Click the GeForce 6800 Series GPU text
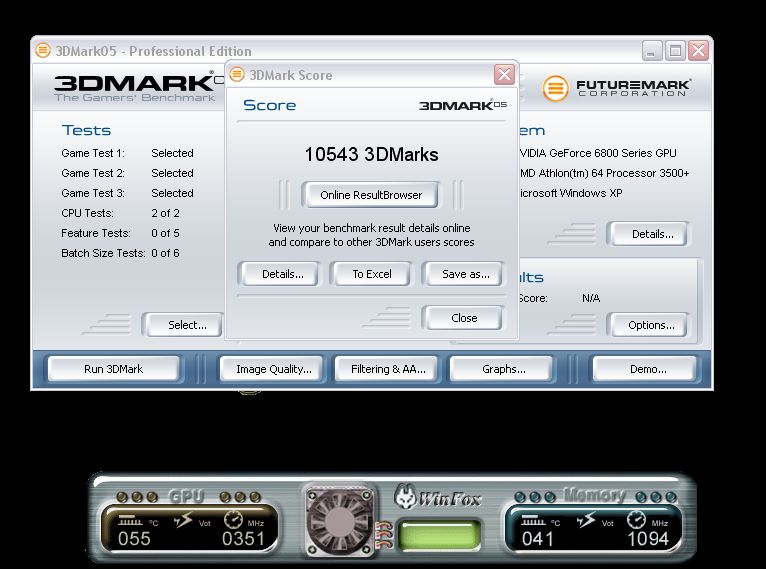 coord(598,153)
